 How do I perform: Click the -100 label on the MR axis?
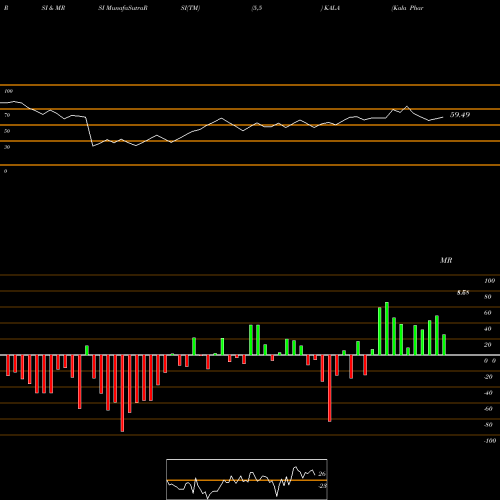click(490, 441)
